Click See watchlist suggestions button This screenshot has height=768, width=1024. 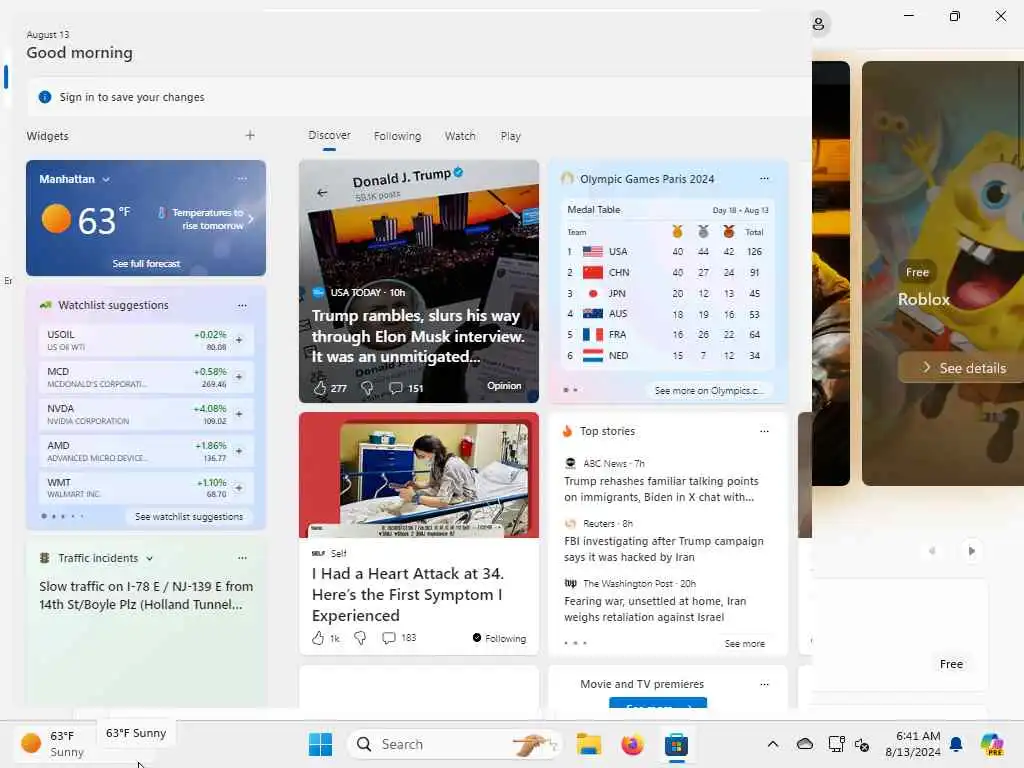[189, 517]
